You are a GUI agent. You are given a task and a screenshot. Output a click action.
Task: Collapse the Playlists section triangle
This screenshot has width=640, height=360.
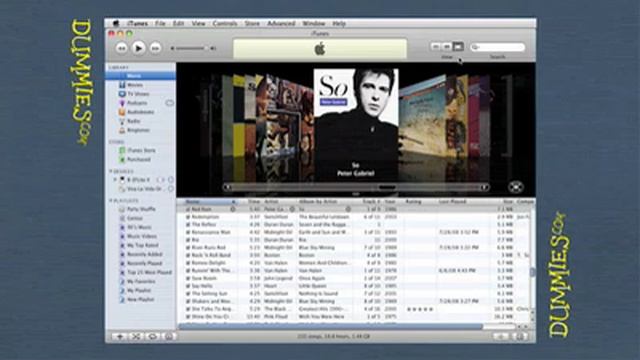pyautogui.click(x=111, y=201)
